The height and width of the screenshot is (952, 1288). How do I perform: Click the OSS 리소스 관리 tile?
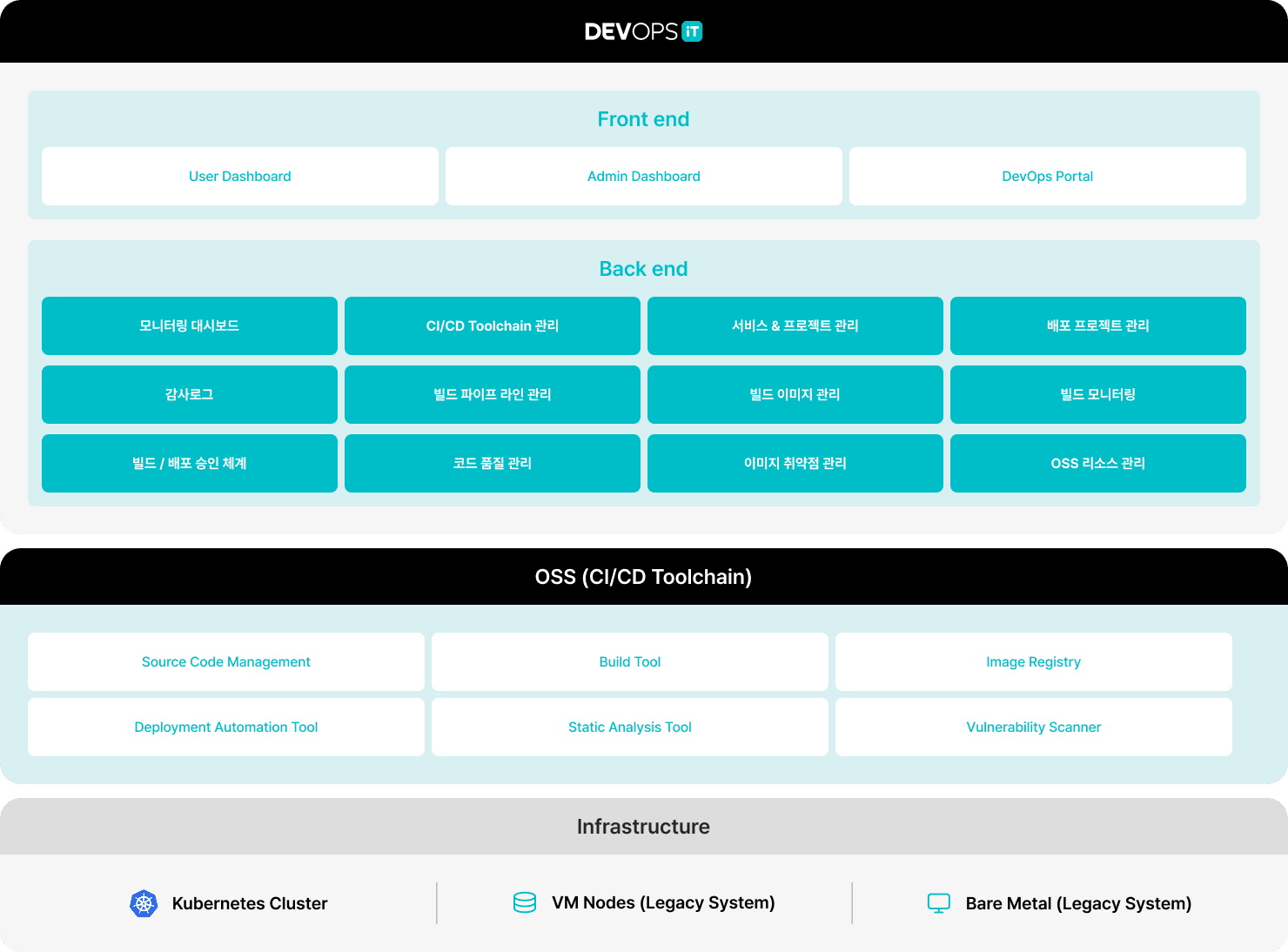click(x=1098, y=463)
